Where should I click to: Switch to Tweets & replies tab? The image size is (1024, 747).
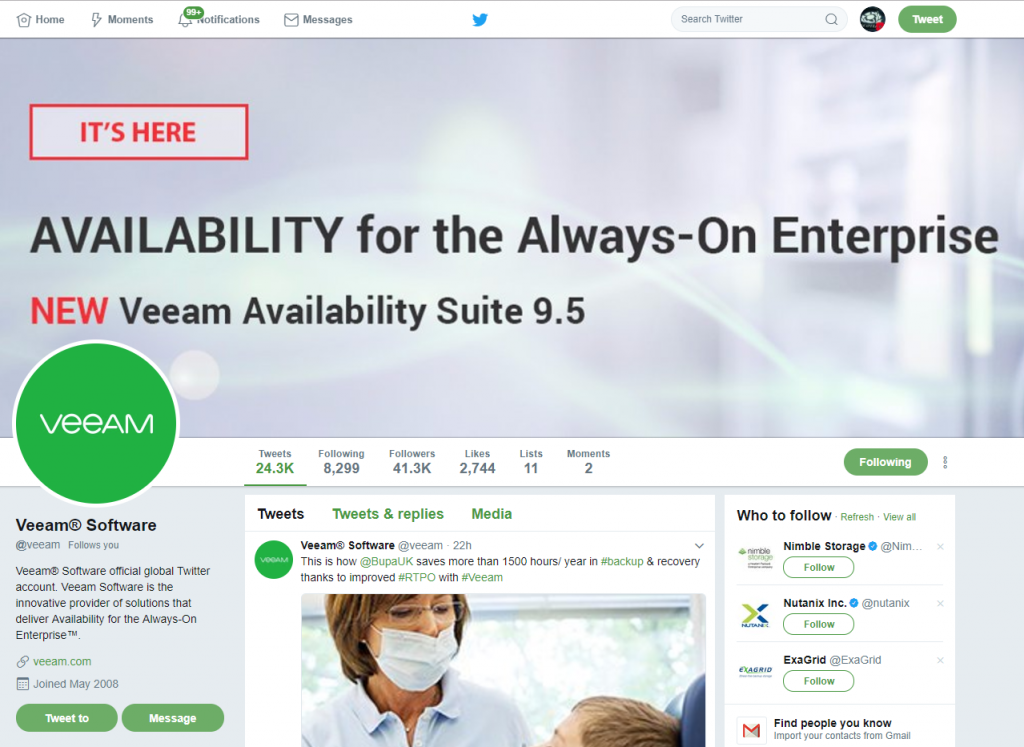coord(388,514)
